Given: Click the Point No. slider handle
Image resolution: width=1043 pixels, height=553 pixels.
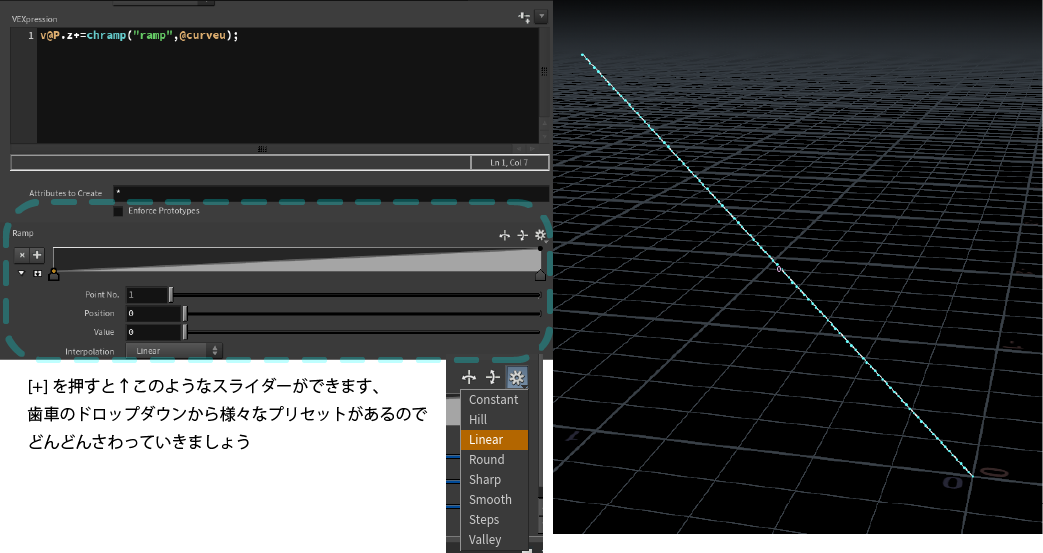Looking at the screenshot, I should [171, 295].
